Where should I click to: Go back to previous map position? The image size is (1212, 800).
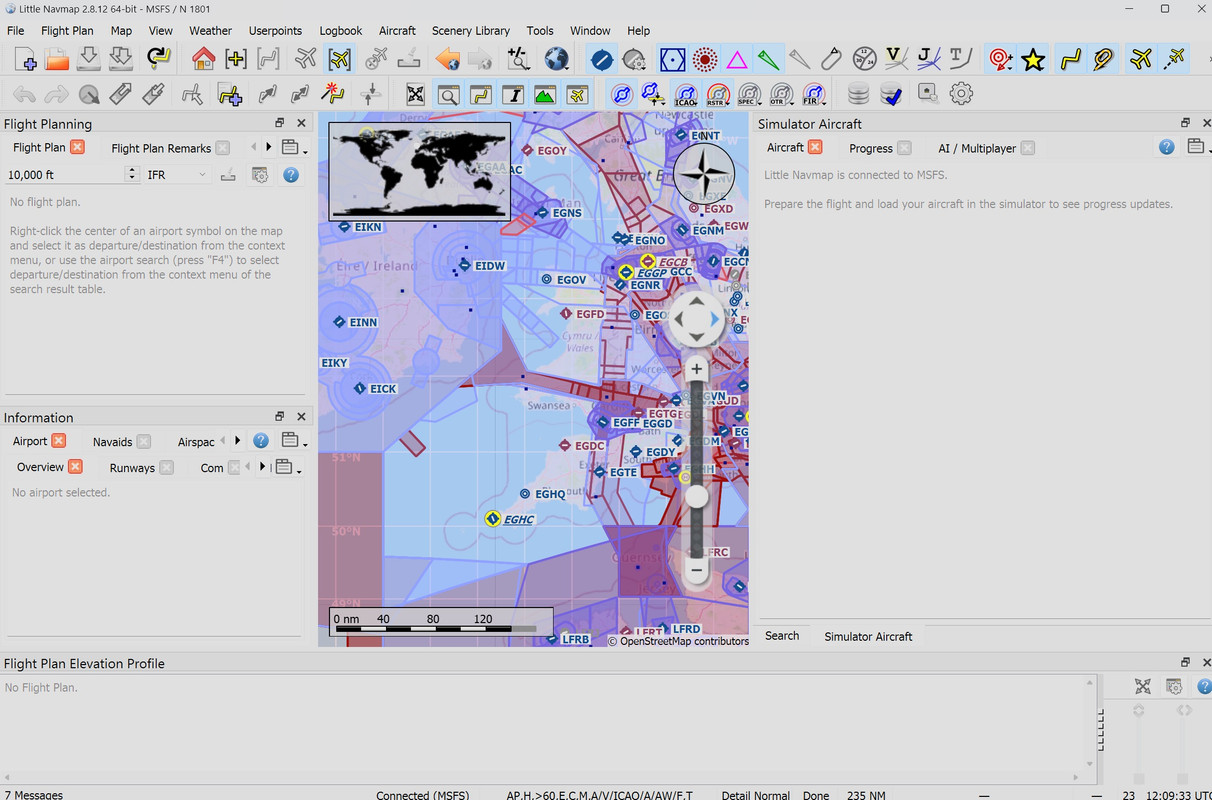(x=448, y=60)
